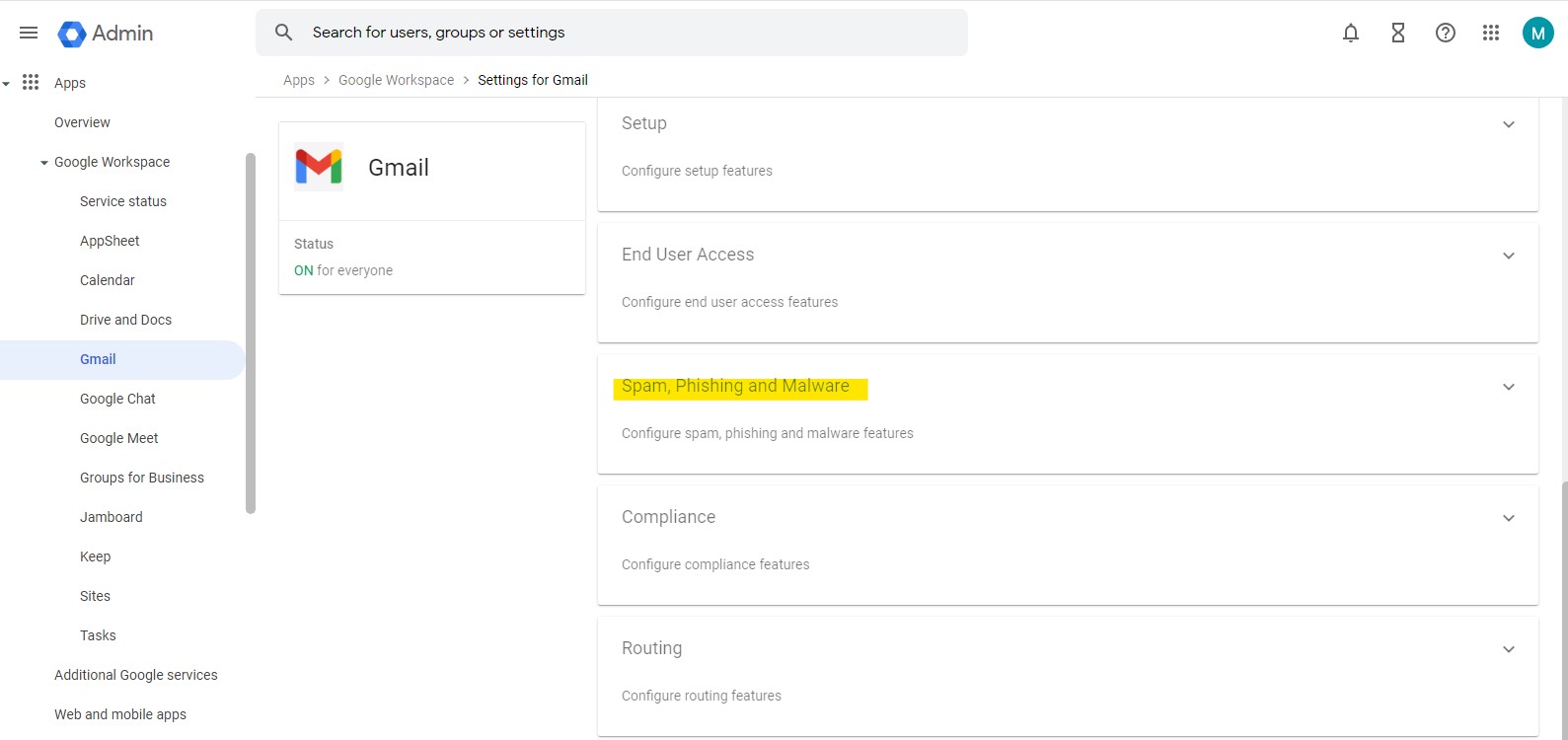Open Keep in the sidebar
Viewport: 1568px width, 740px height.
pos(95,556)
